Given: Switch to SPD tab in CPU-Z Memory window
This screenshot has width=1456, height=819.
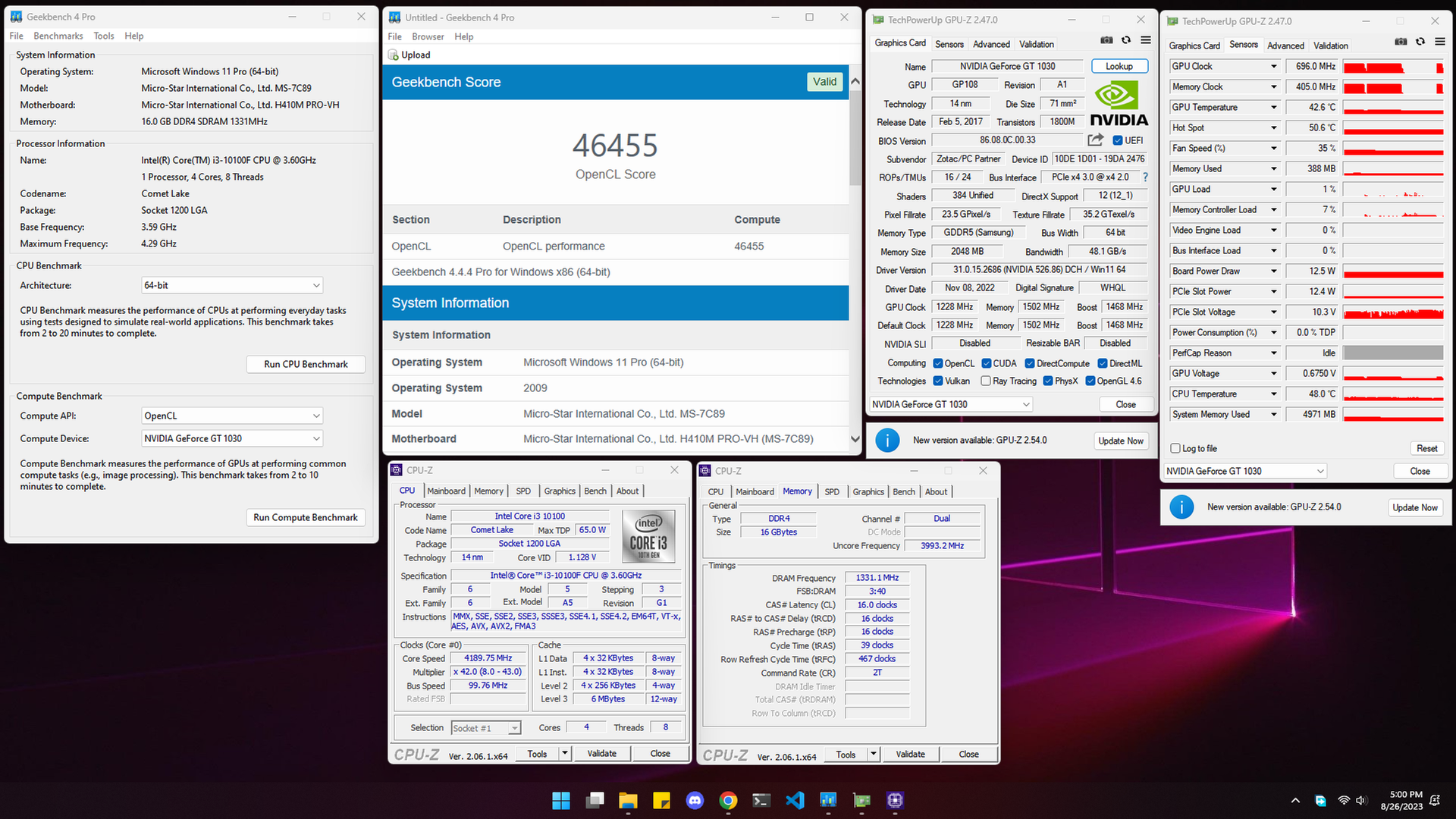Looking at the screenshot, I should [x=832, y=491].
